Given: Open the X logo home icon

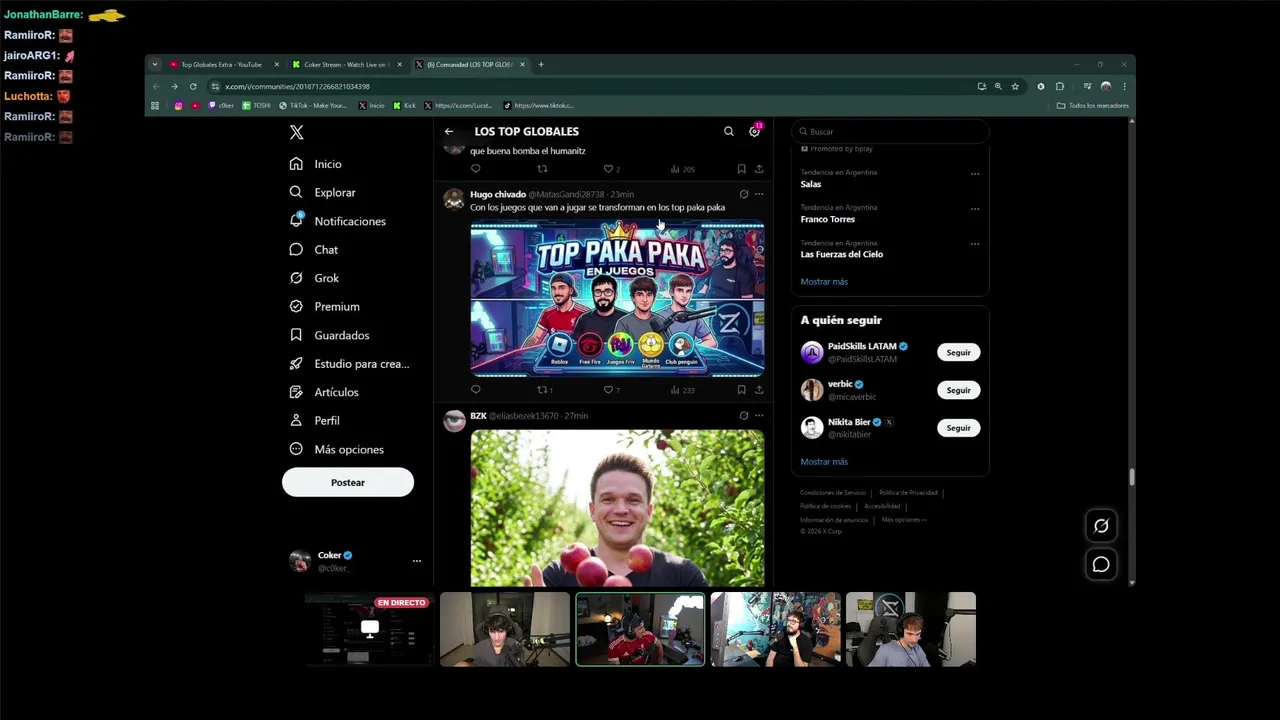Looking at the screenshot, I should (x=296, y=132).
